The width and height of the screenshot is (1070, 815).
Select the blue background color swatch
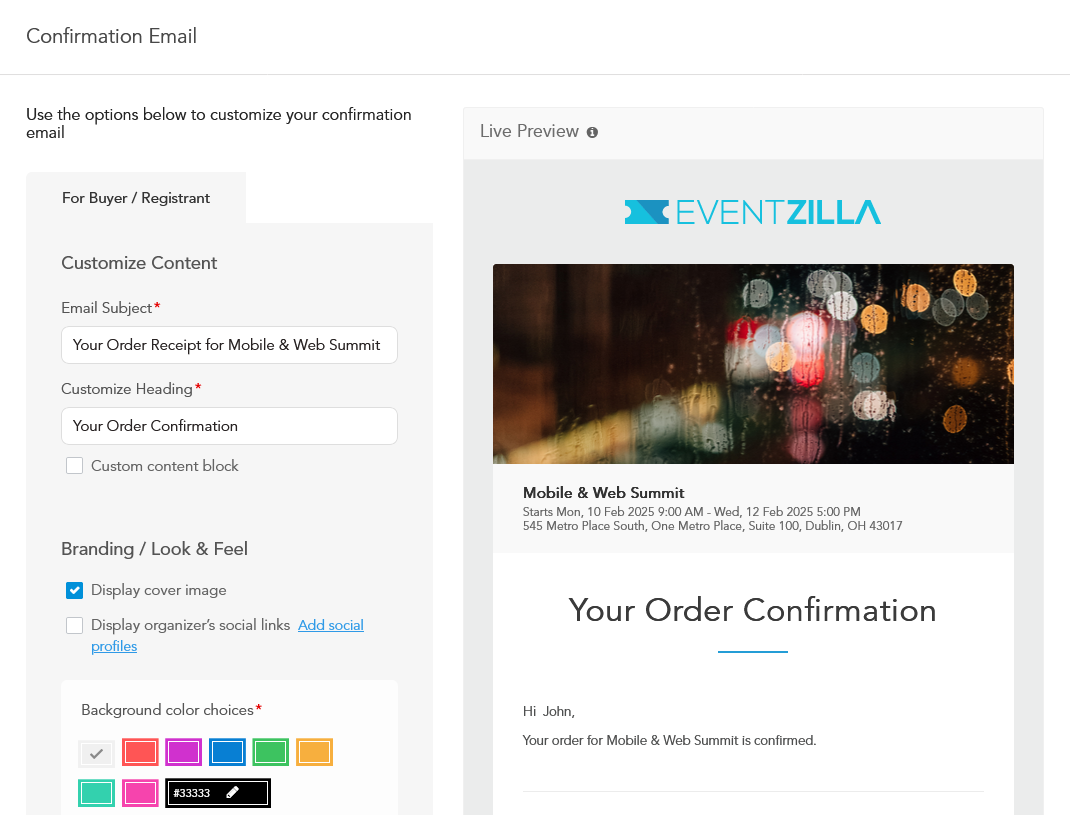pos(227,752)
